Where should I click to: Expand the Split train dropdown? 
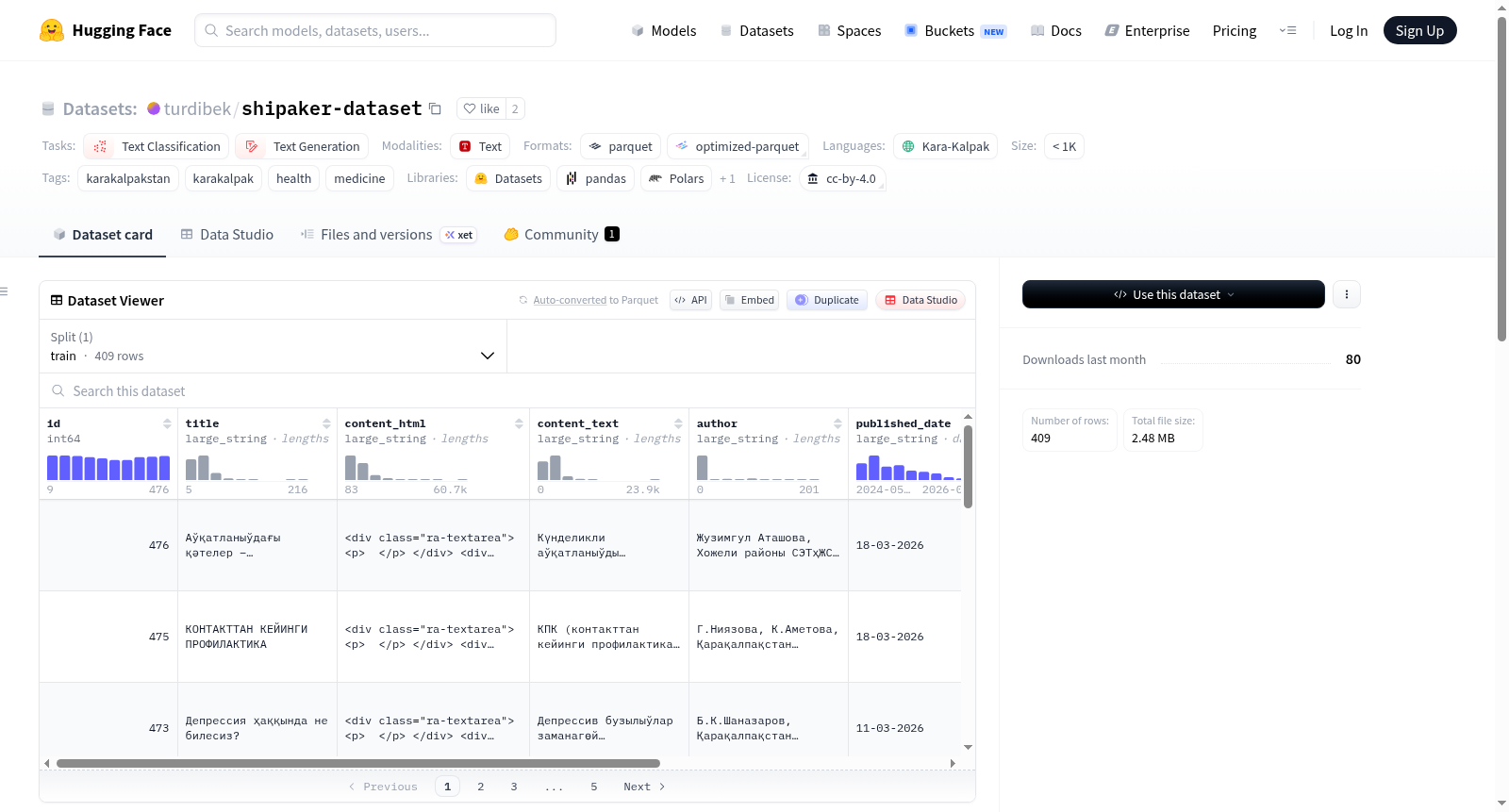pos(273,346)
